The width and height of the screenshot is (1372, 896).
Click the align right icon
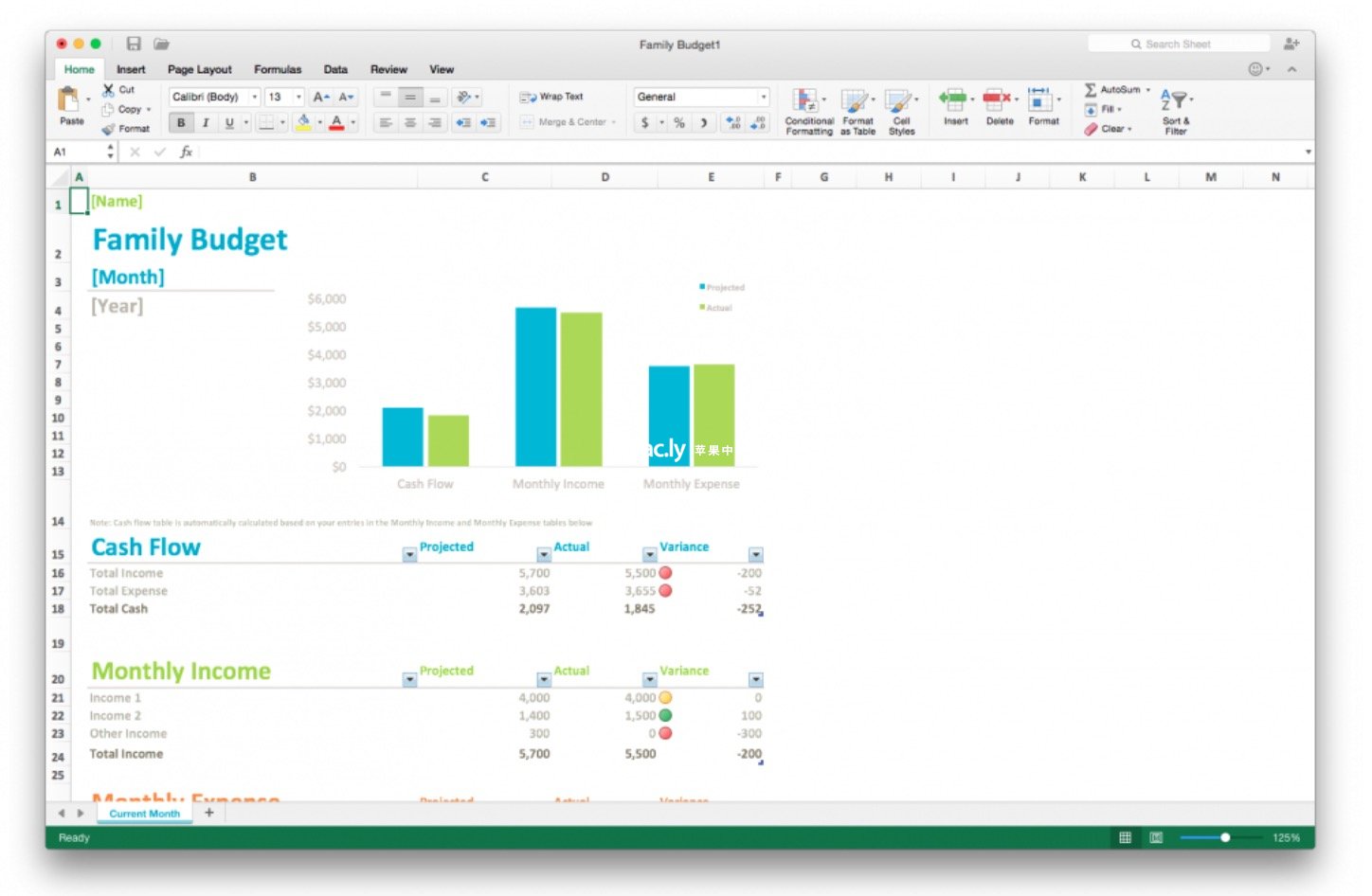point(435,122)
